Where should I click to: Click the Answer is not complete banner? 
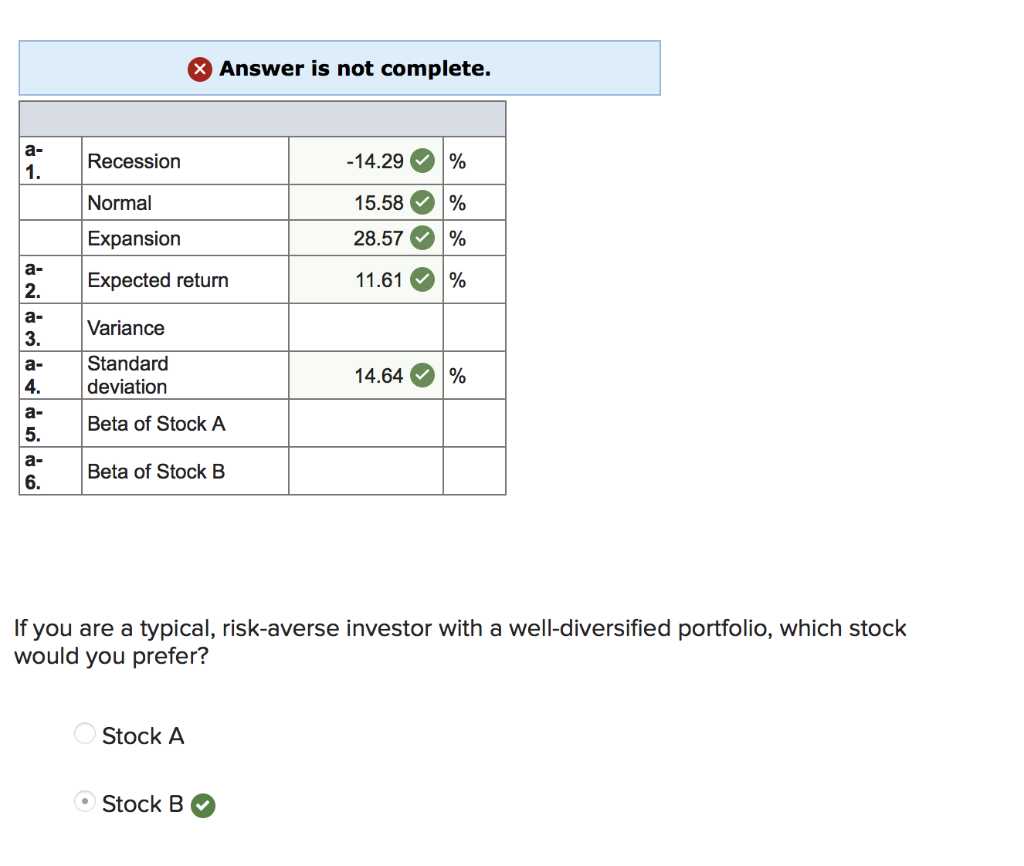pyautogui.click(x=340, y=68)
